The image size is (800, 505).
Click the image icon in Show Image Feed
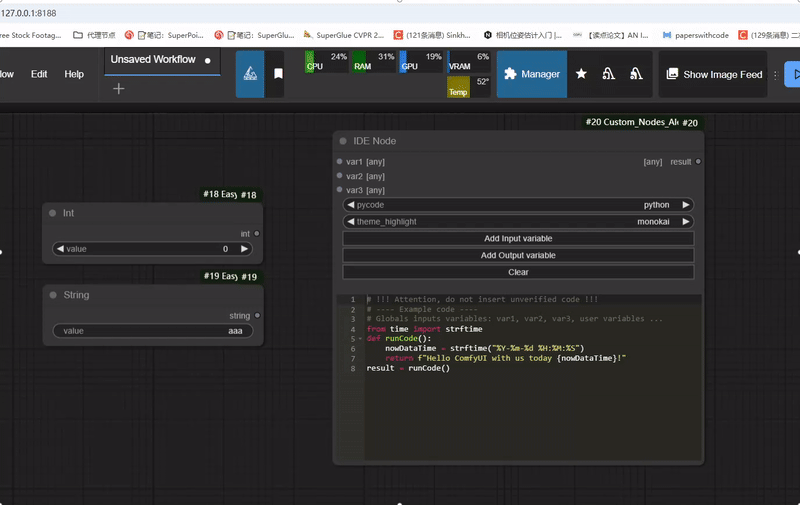(672, 74)
